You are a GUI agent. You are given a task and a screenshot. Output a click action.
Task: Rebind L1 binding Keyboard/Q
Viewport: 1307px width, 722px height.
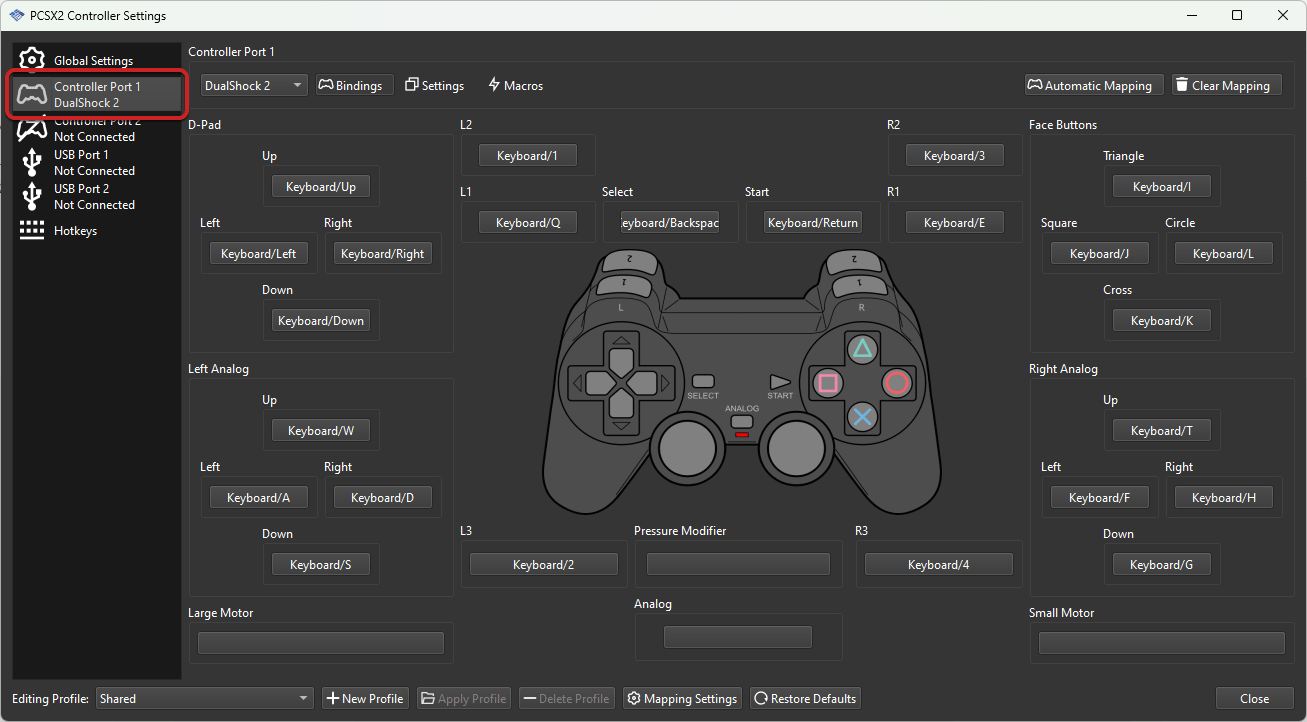point(528,223)
